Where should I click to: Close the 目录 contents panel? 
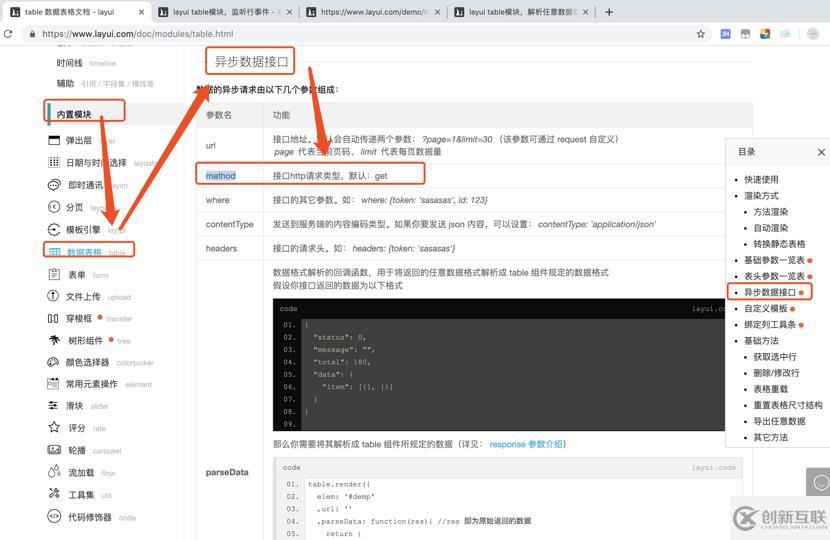(821, 152)
